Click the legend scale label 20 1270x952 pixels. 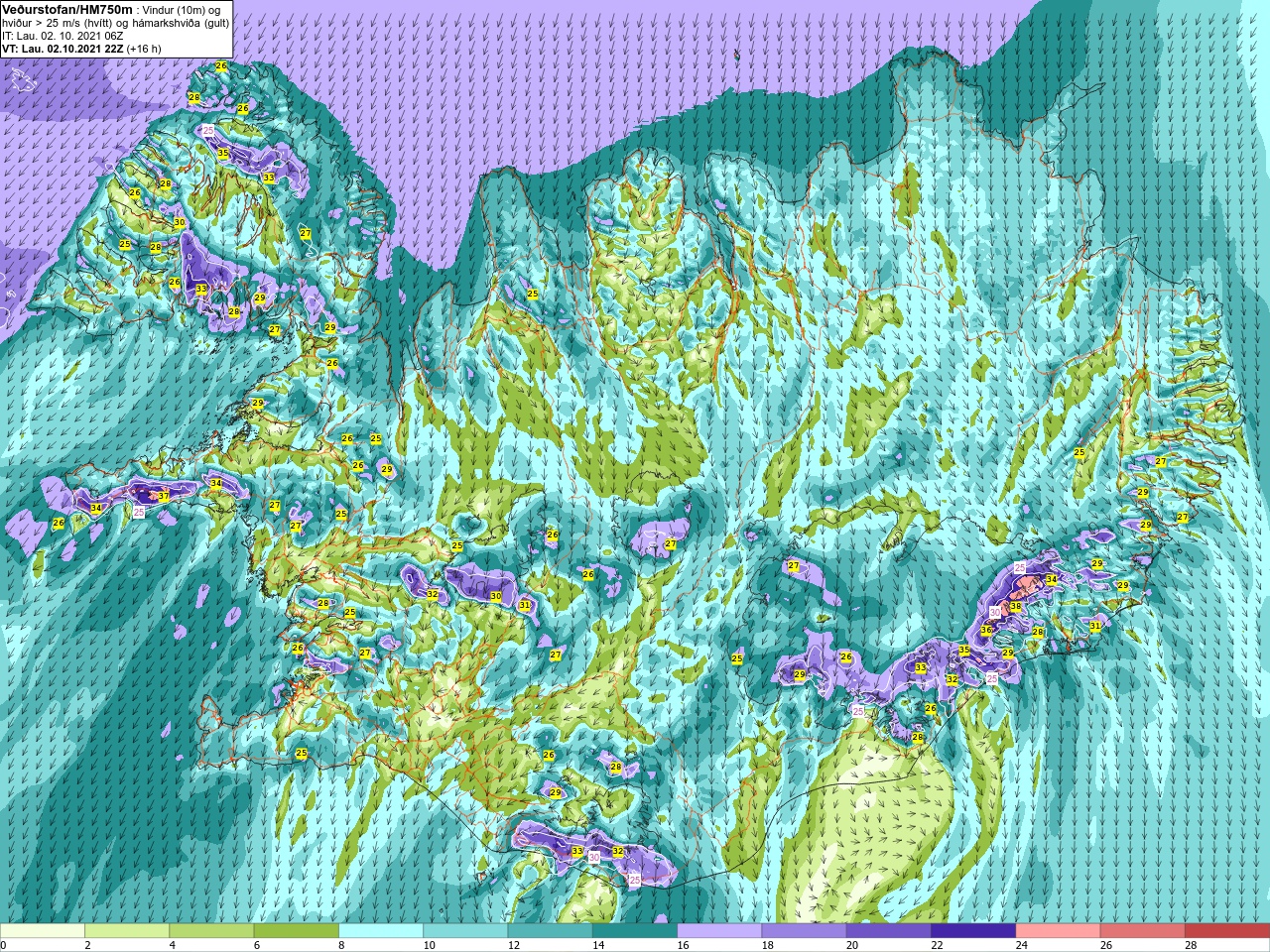pos(852,945)
